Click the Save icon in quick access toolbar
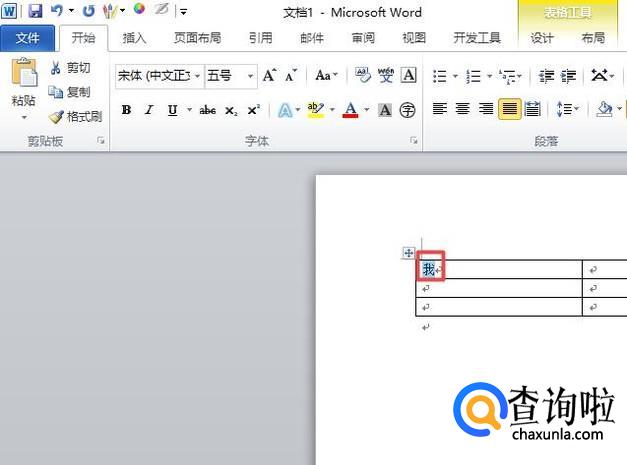627x465 pixels. [x=35, y=11]
